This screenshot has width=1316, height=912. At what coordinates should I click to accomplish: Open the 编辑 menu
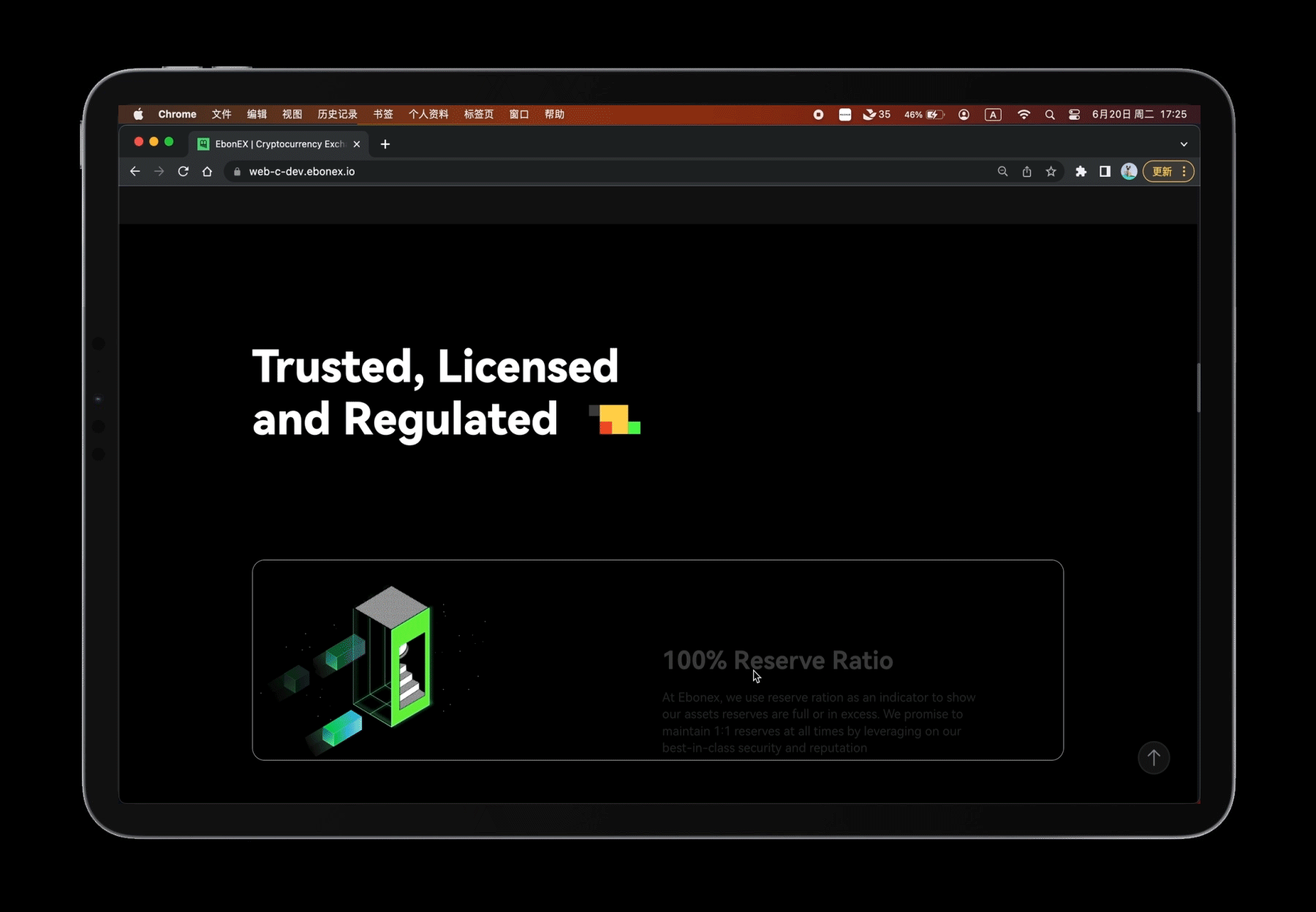[257, 114]
